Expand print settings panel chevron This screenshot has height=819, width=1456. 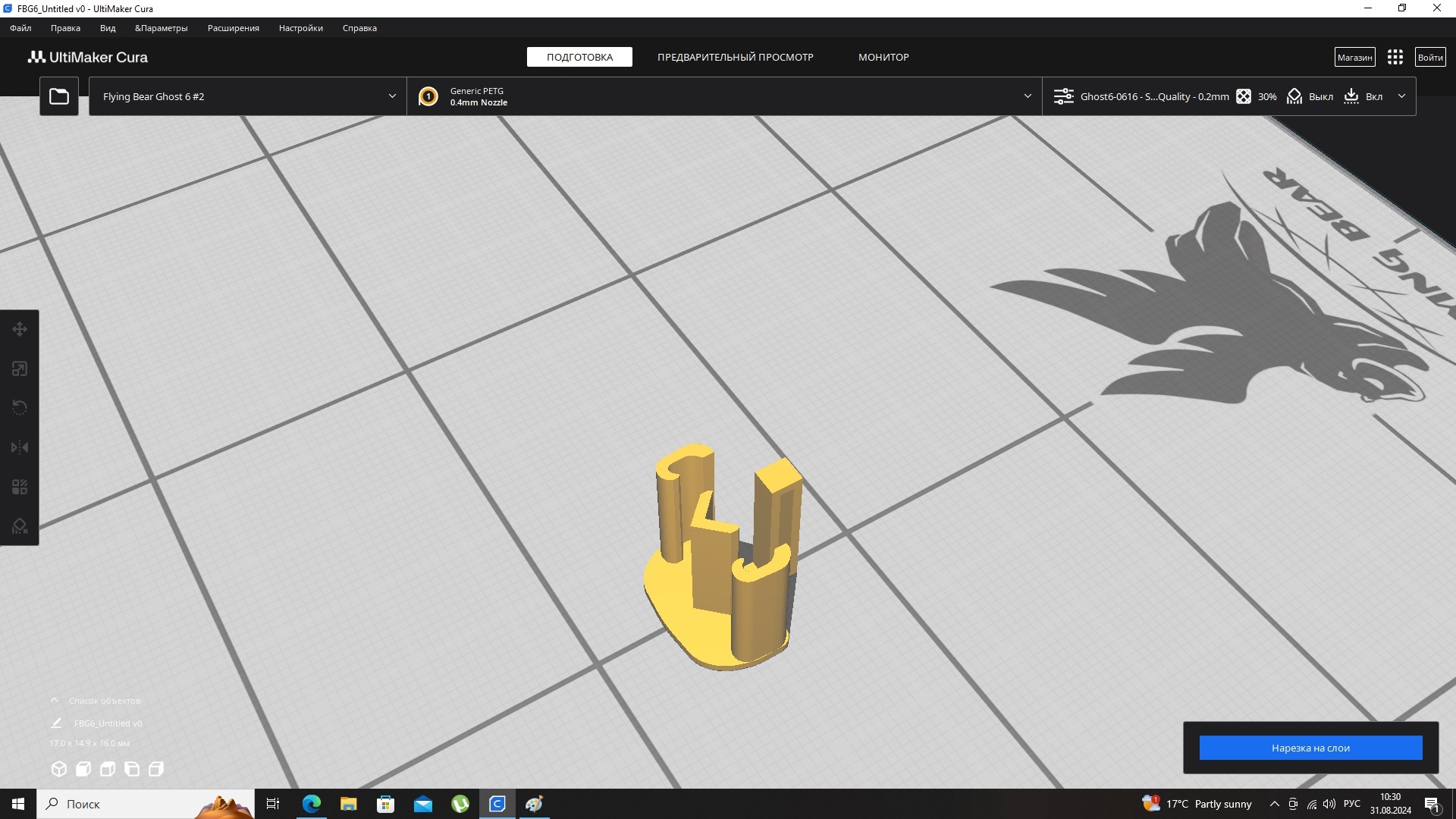(1401, 96)
